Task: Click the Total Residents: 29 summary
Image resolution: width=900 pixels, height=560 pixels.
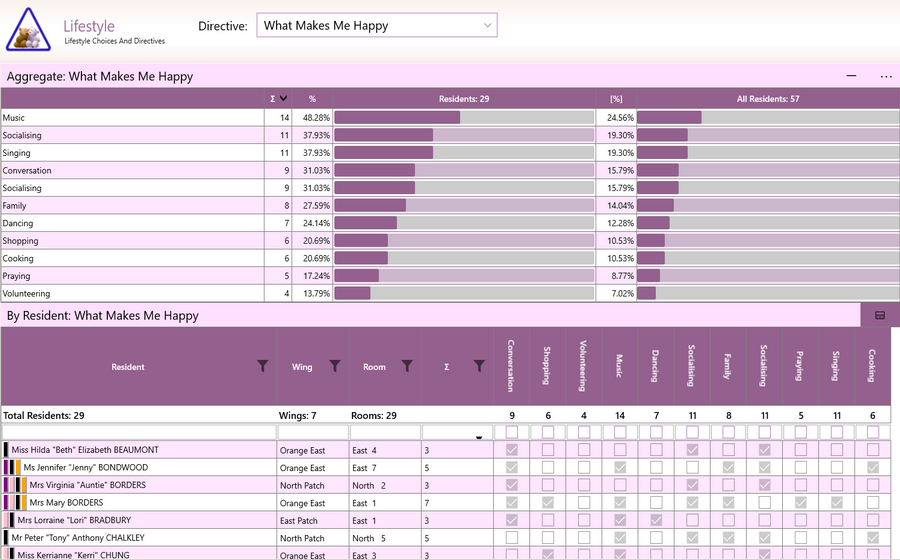Action: click(44, 415)
